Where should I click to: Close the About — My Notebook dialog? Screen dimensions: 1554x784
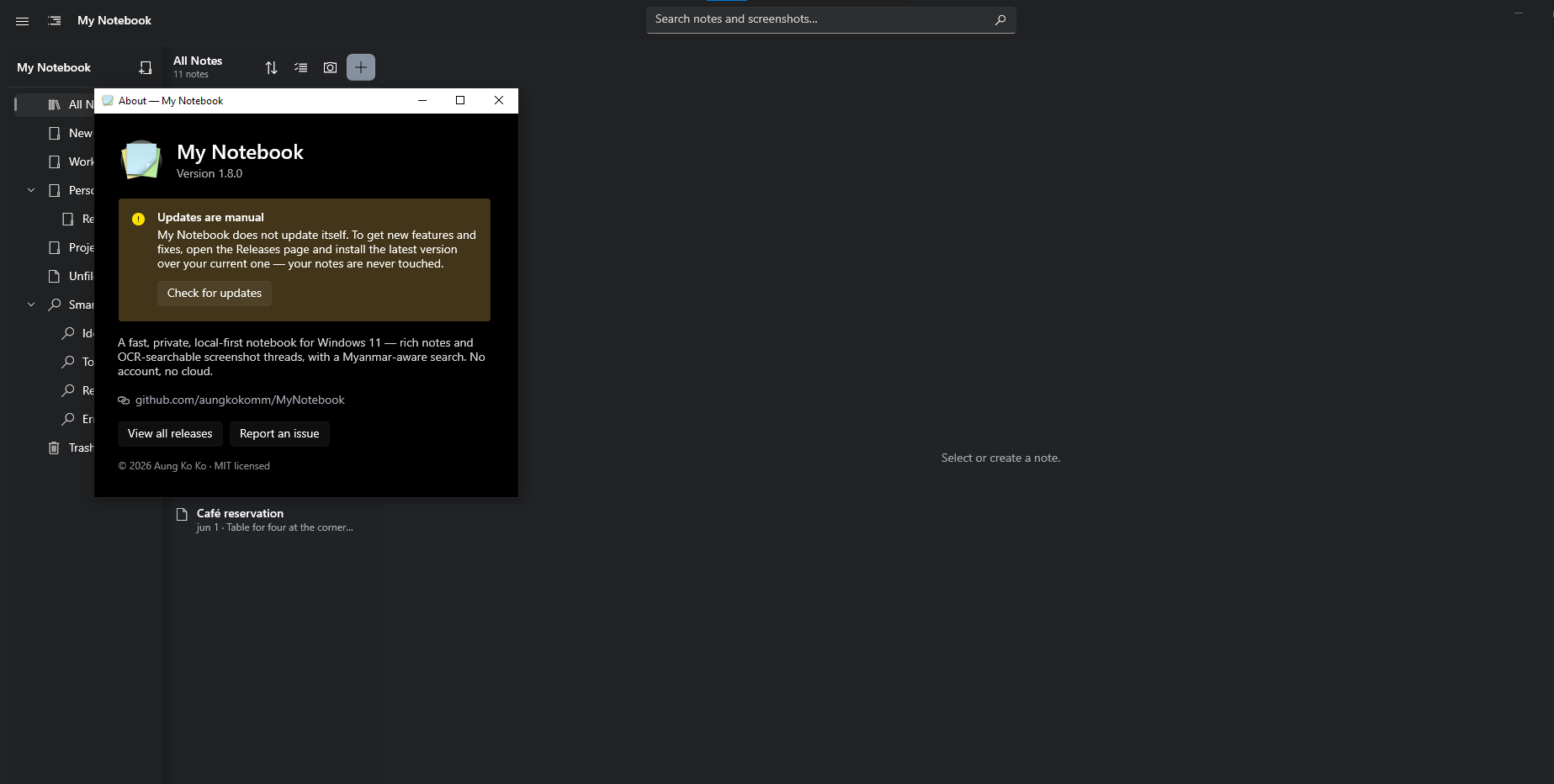click(x=499, y=100)
